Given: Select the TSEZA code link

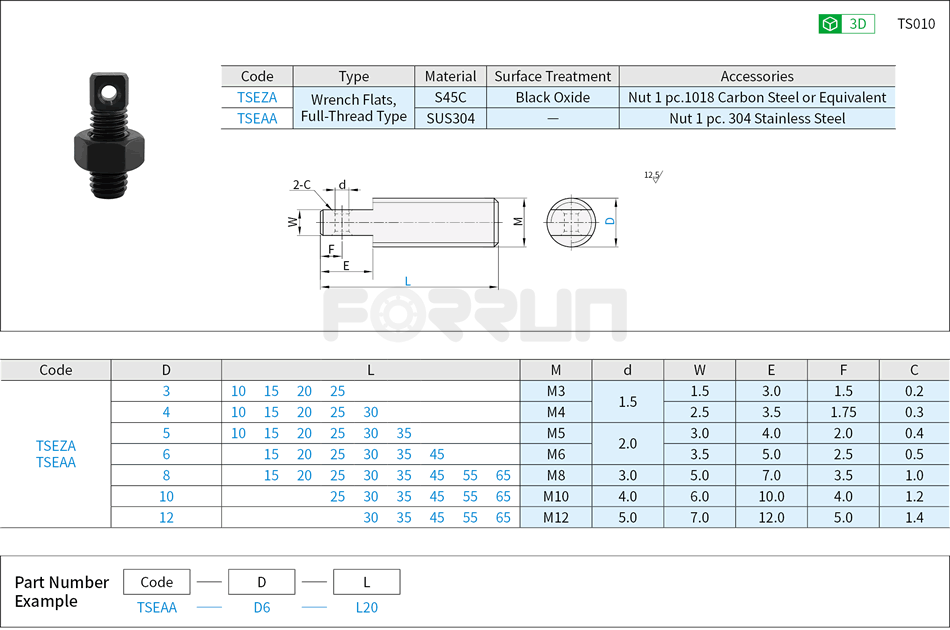Looking at the screenshot, I should pyautogui.click(x=257, y=97).
